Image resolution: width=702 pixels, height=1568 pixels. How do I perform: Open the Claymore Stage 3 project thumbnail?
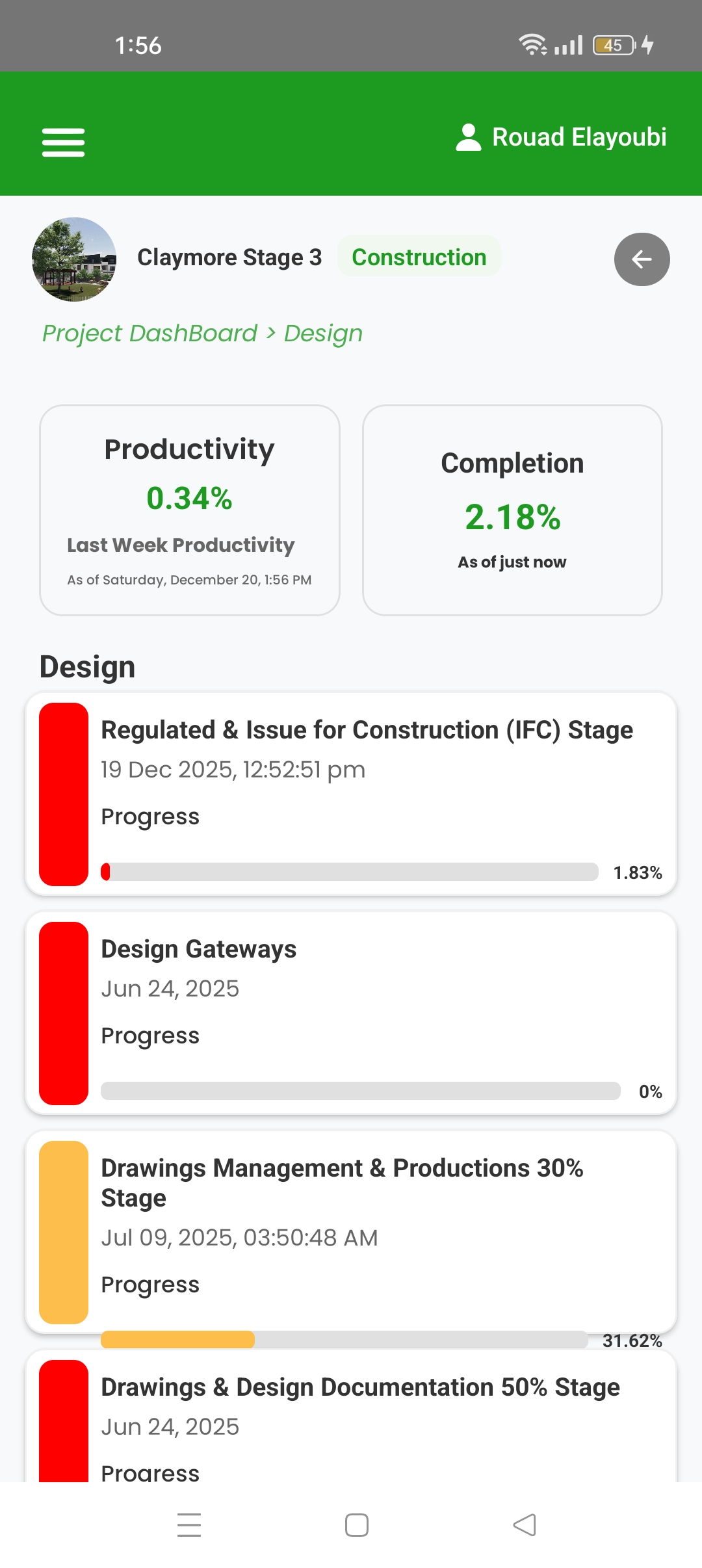coord(74,259)
